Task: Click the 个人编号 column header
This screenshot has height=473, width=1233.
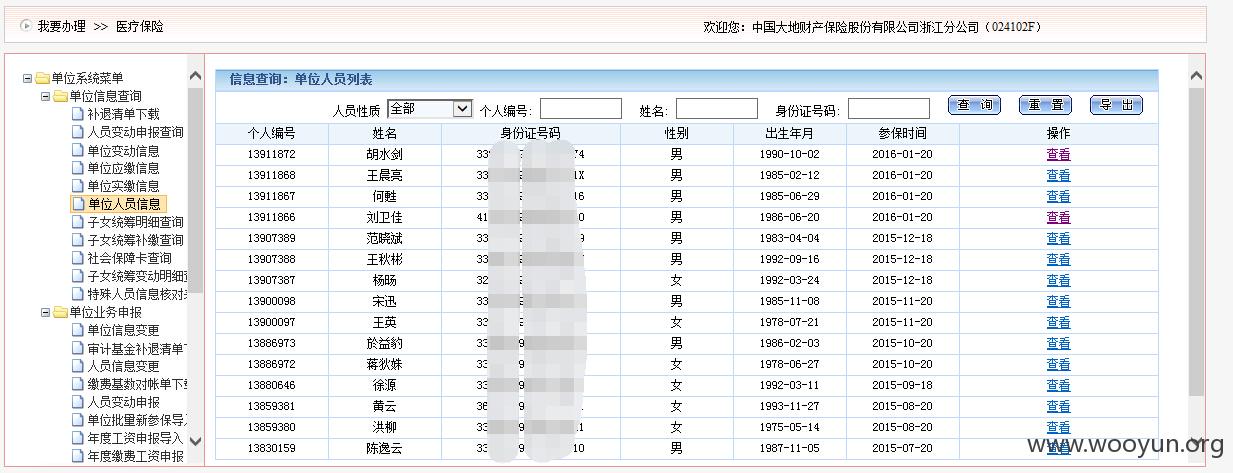Action: (272, 133)
